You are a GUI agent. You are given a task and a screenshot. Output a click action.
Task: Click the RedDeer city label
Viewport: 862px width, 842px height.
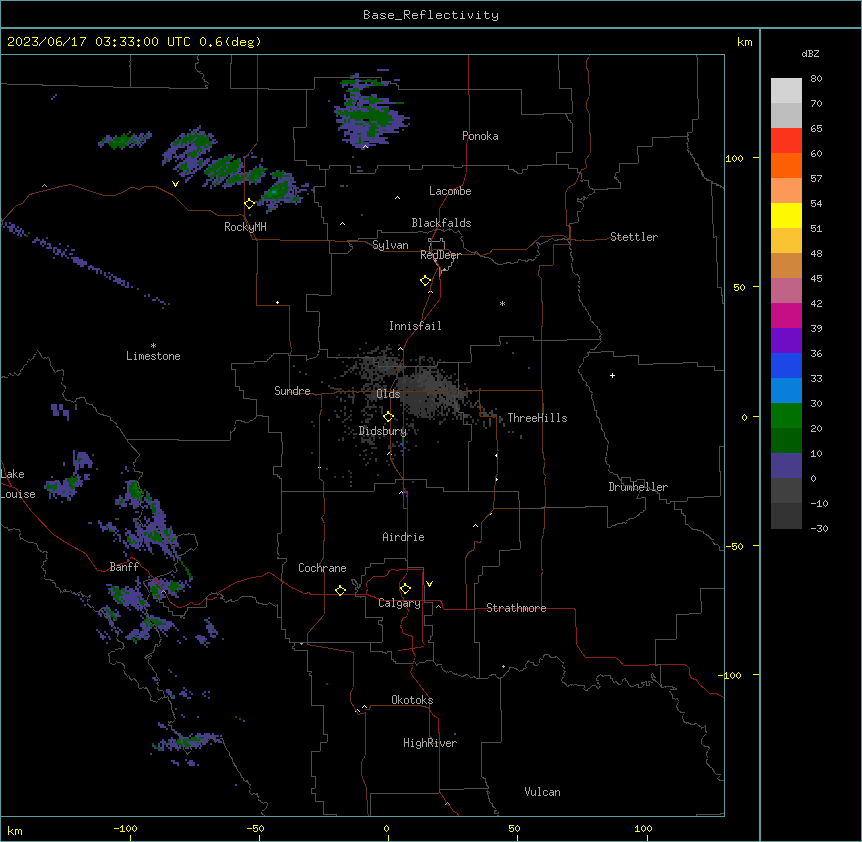click(x=440, y=255)
